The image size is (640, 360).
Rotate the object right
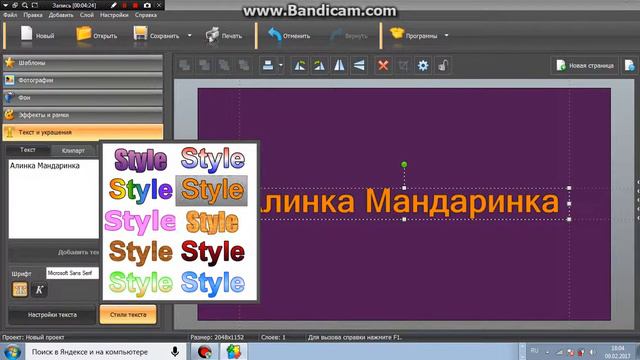320,65
